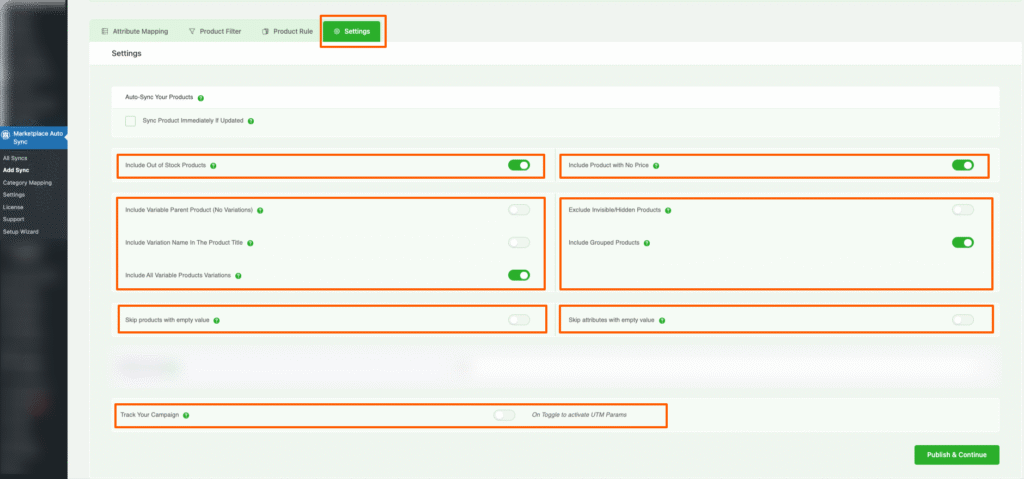Enable Skip products with empty value
1024x479 pixels.
[x=519, y=320]
